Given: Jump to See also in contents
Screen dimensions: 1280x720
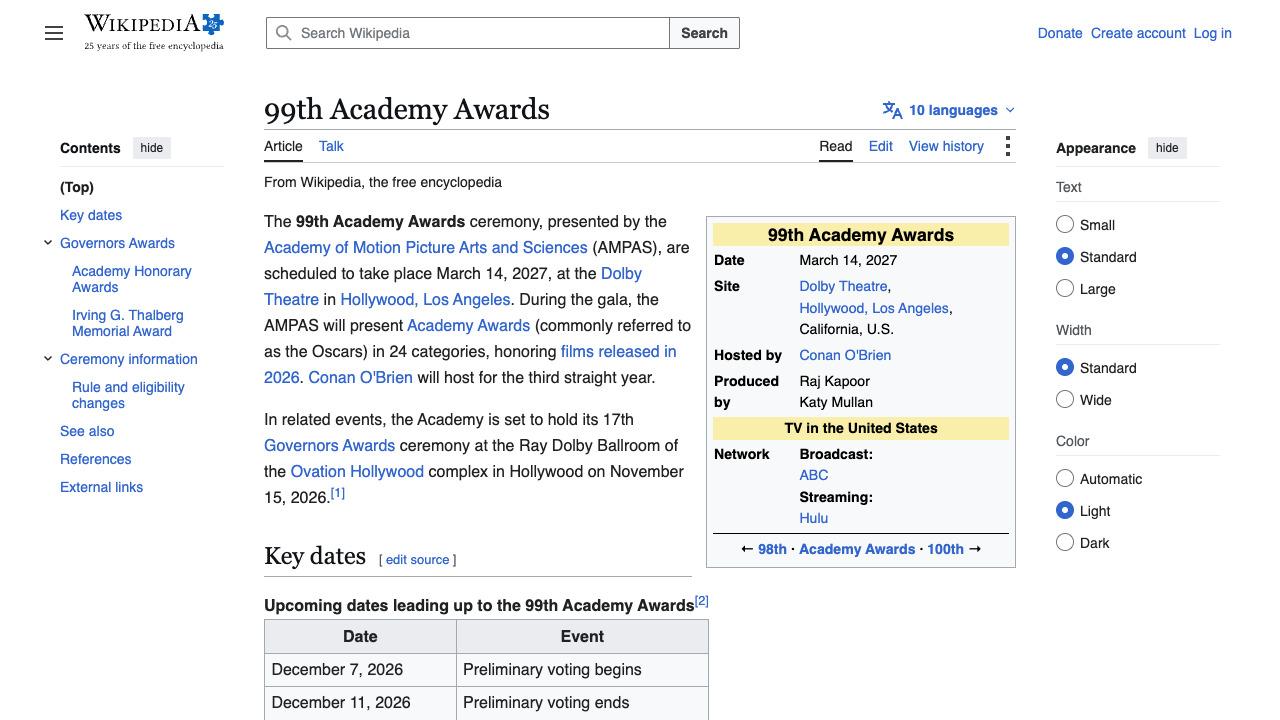Looking at the screenshot, I should coord(87,431).
